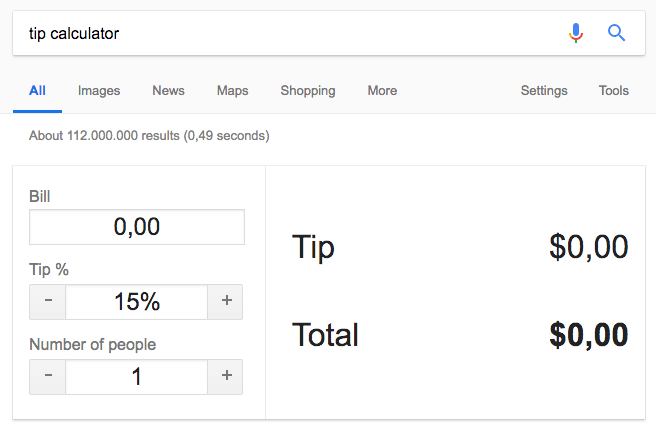
Task: Switch to the Images tab
Action: tap(99, 90)
